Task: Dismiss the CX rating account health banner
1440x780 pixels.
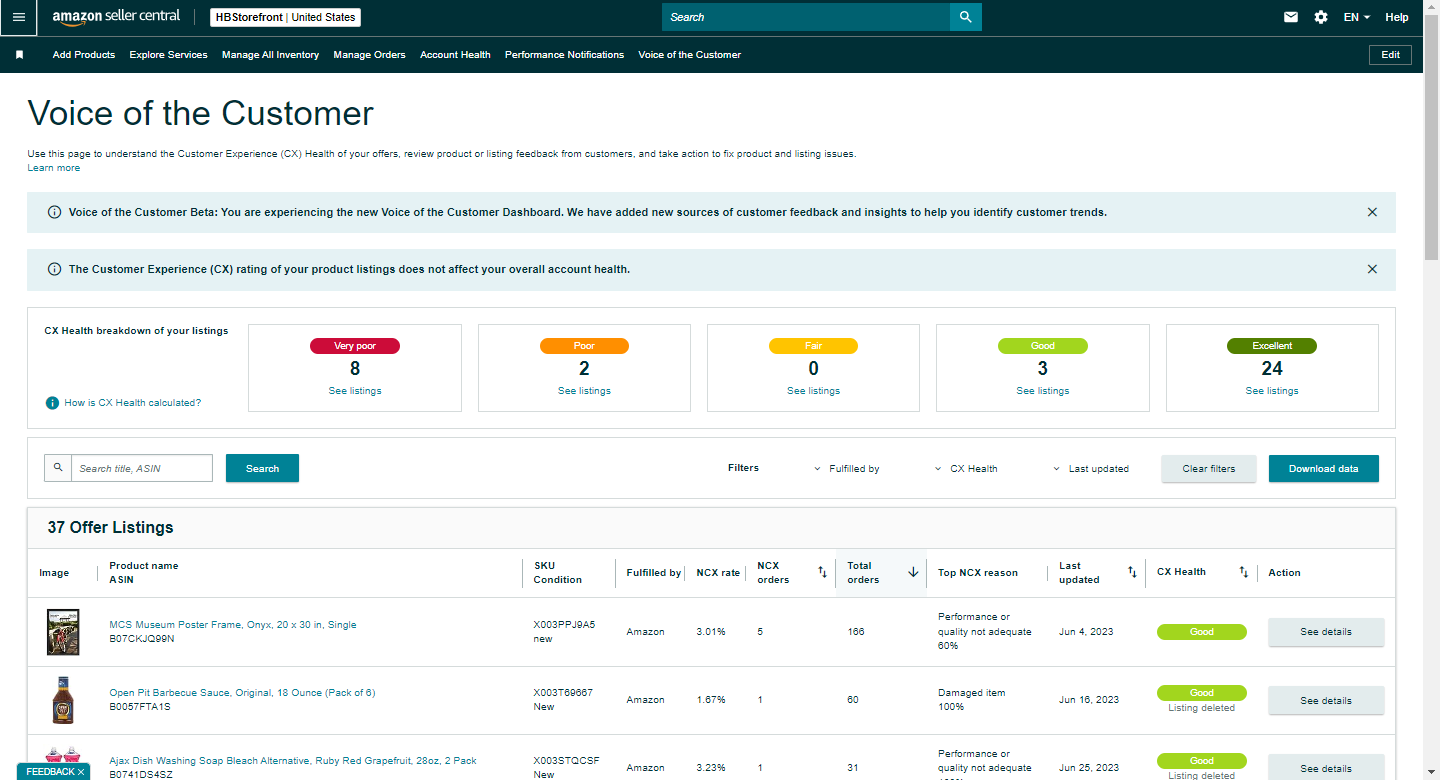Action: coord(1372,269)
